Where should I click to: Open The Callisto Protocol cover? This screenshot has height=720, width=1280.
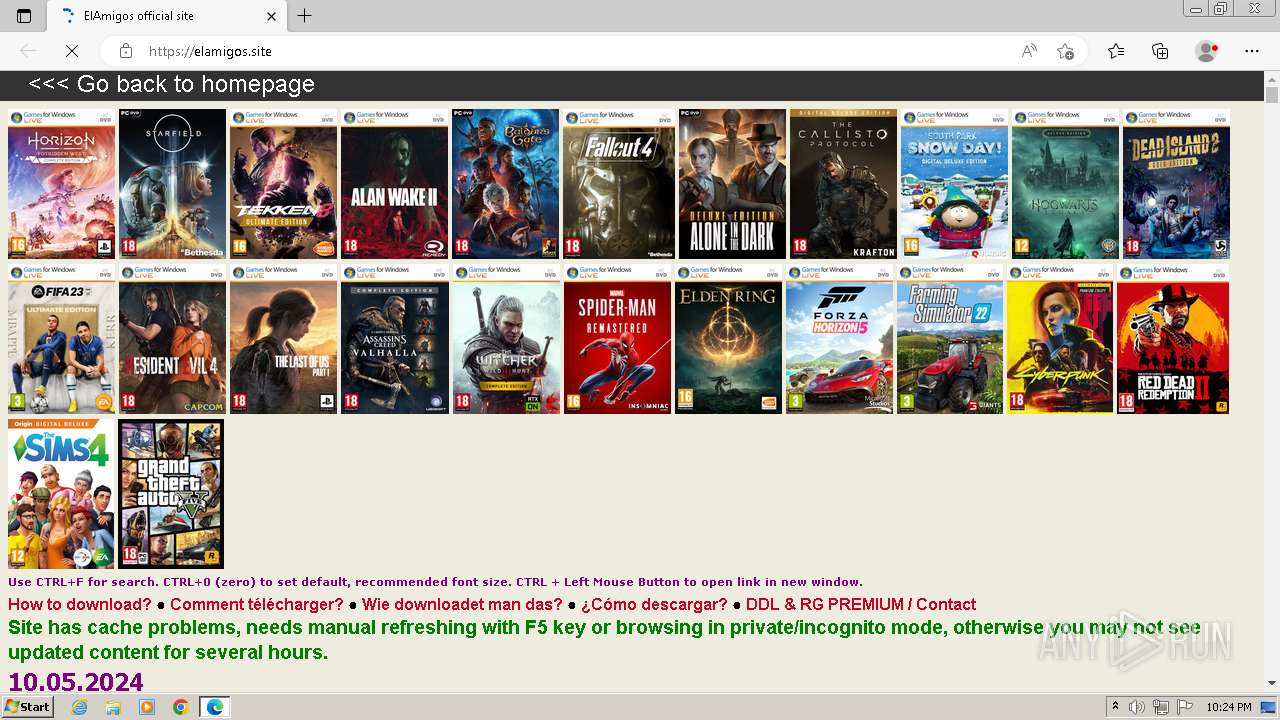(x=843, y=184)
